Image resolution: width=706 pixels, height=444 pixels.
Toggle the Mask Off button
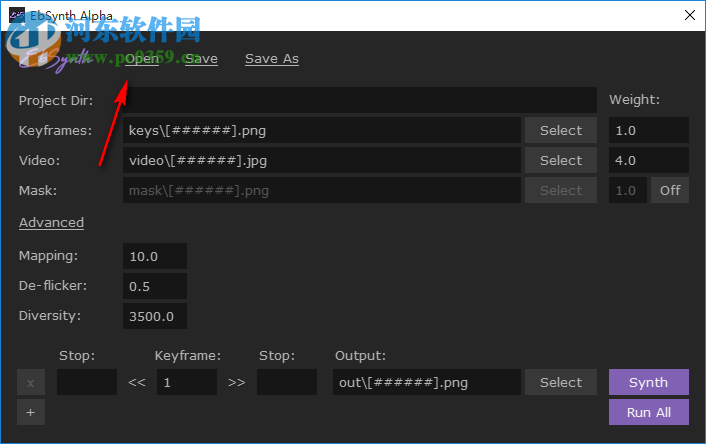click(x=670, y=190)
